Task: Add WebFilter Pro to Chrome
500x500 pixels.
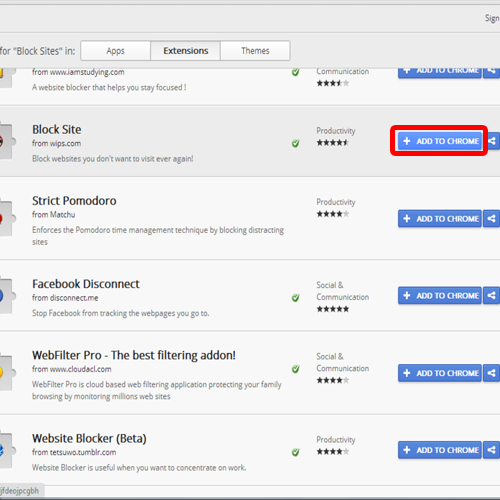Action: point(440,373)
